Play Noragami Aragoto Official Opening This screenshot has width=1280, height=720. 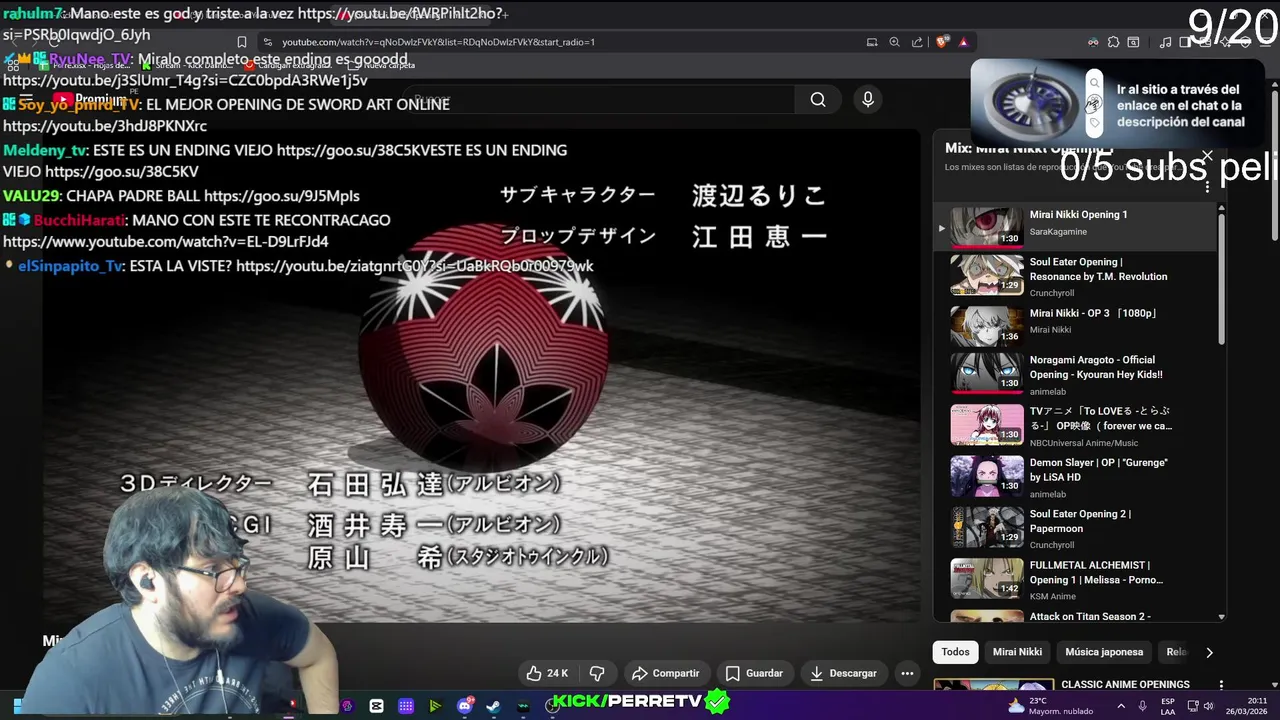1075,373
